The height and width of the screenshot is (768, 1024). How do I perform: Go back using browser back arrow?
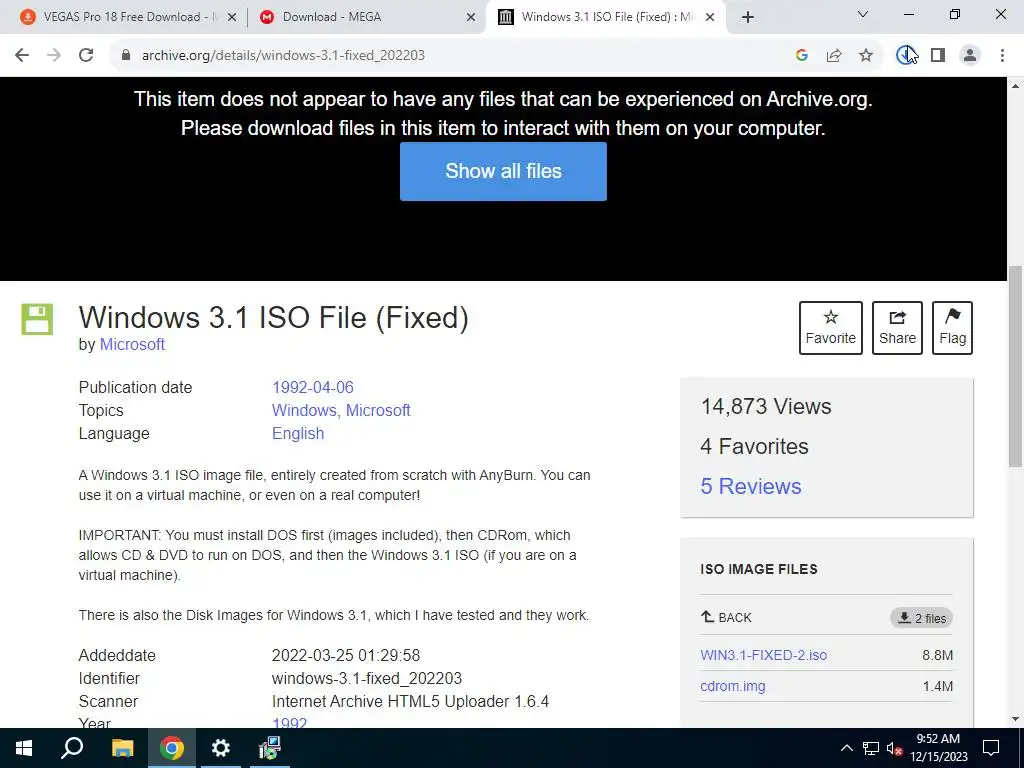22,56
